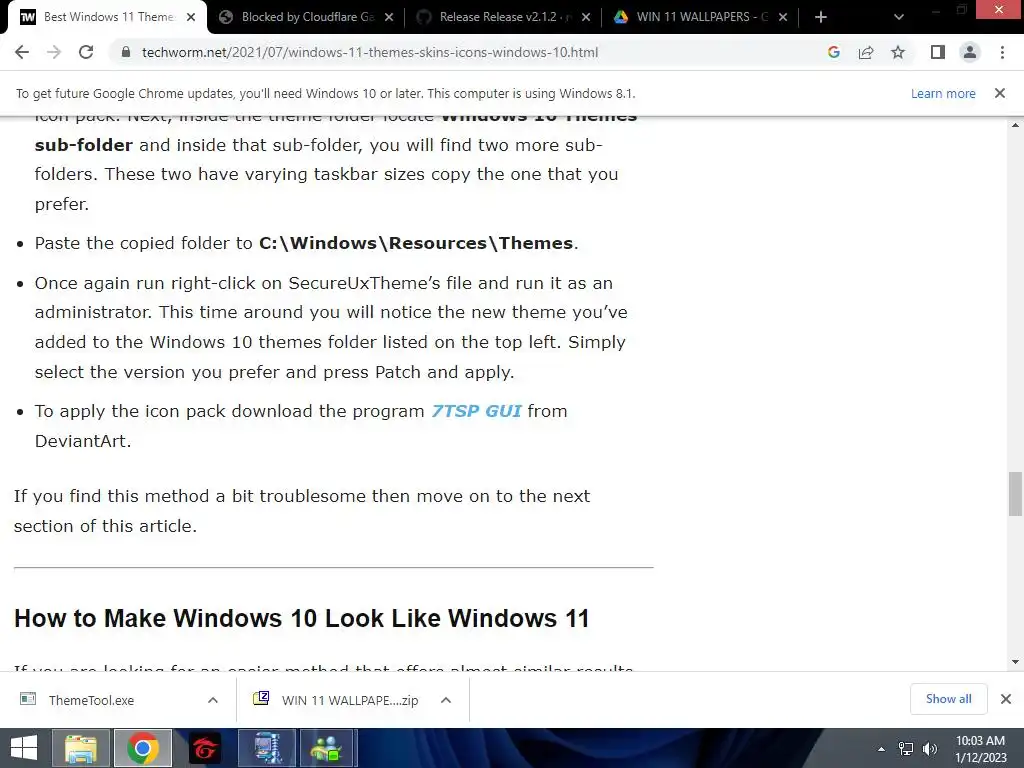Viewport: 1024px width, 768px height.
Task: Close the Best Windows 11 Themes tab
Action: (191, 17)
